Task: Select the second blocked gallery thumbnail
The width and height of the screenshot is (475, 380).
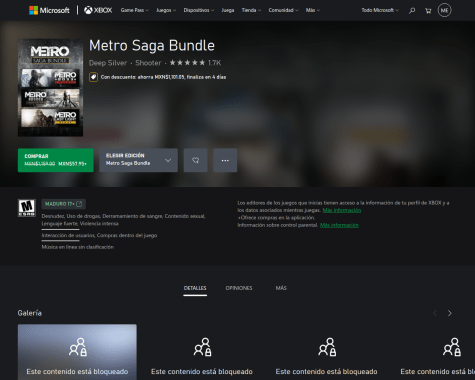Action: (x=202, y=352)
